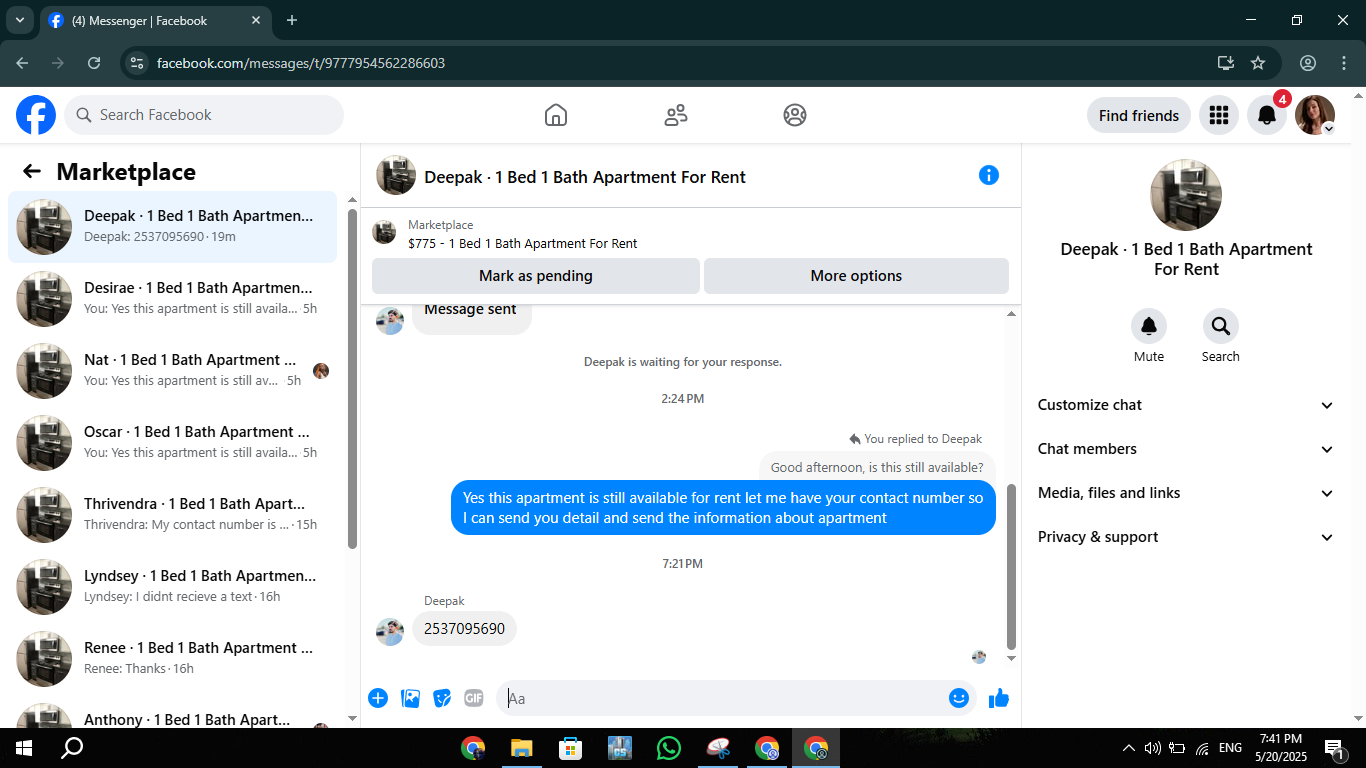Bookmark this page with the star icon
The width and height of the screenshot is (1366, 768).
tap(1258, 63)
